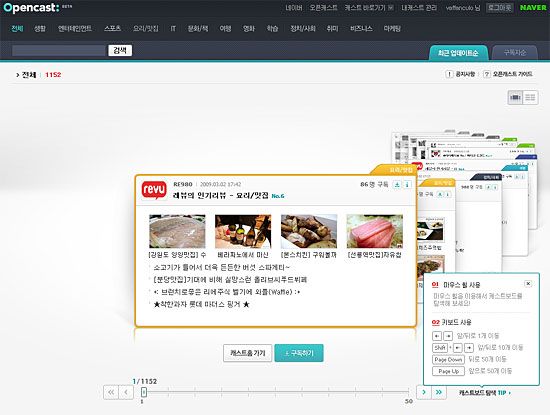Click the 오픈캐스트 link in top bar
550x415 pixels.
323,8
